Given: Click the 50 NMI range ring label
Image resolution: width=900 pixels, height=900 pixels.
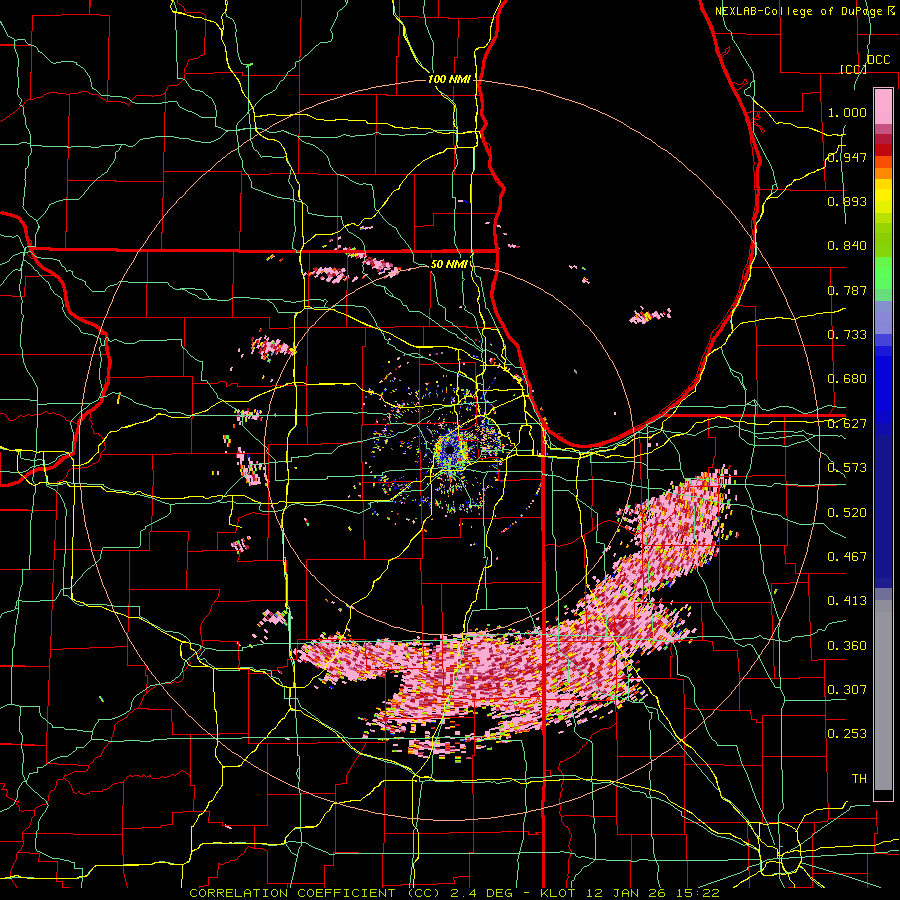Looking at the screenshot, I should click(449, 265).
